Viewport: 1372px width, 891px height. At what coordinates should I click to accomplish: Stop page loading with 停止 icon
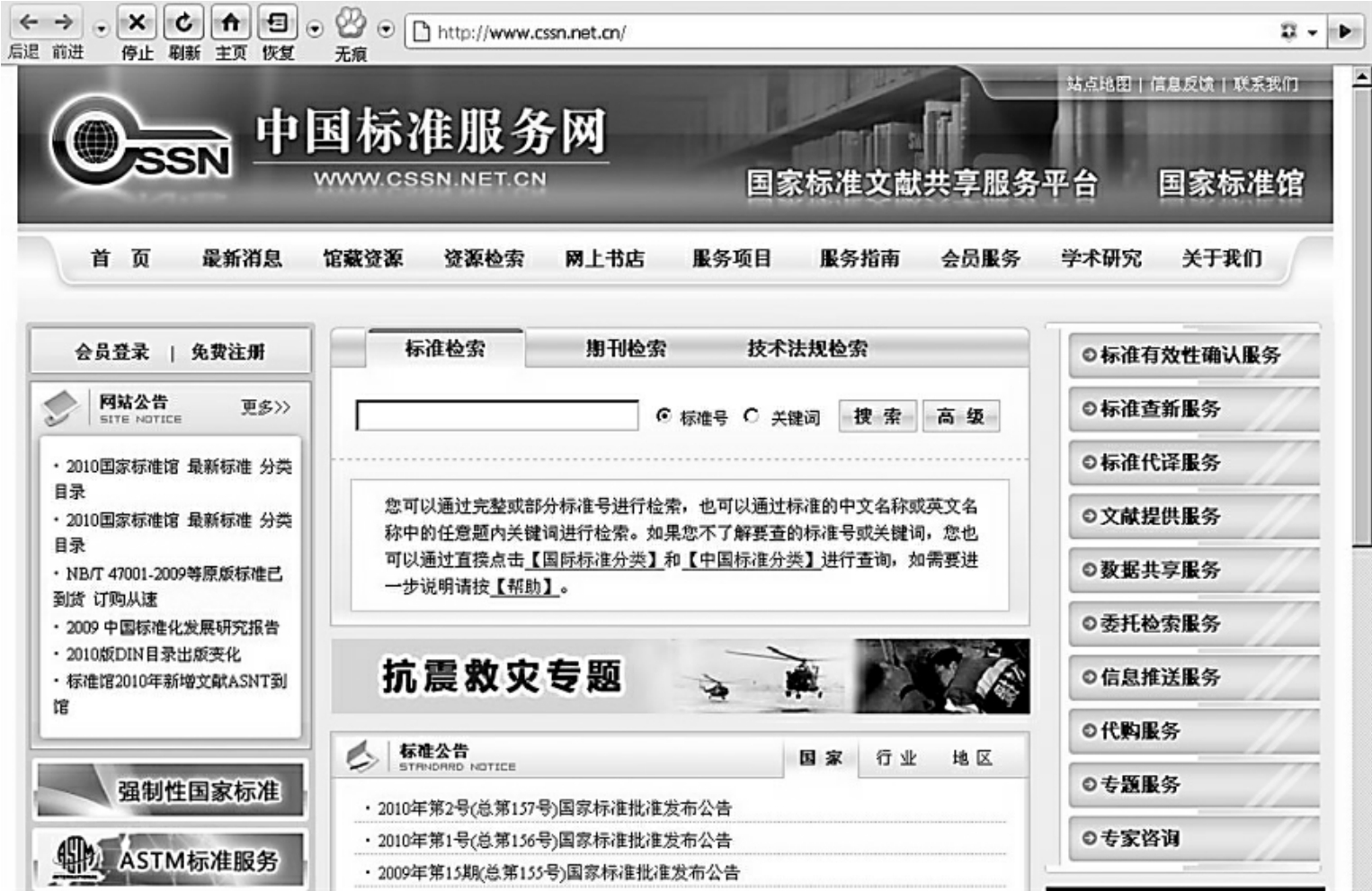(x=137, y=22)
